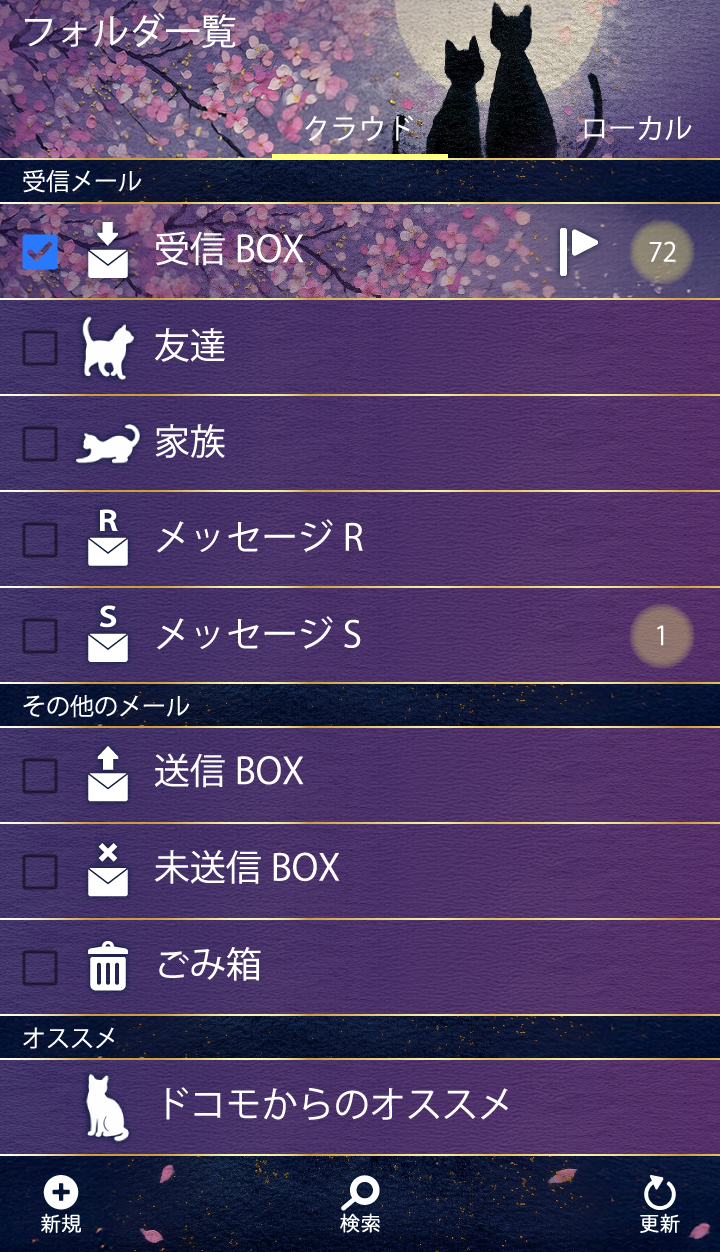Viewport: 720px width, 1252px height.
Task: Tap the 新規 new mail button
Action: click(x=61, y=1204)
